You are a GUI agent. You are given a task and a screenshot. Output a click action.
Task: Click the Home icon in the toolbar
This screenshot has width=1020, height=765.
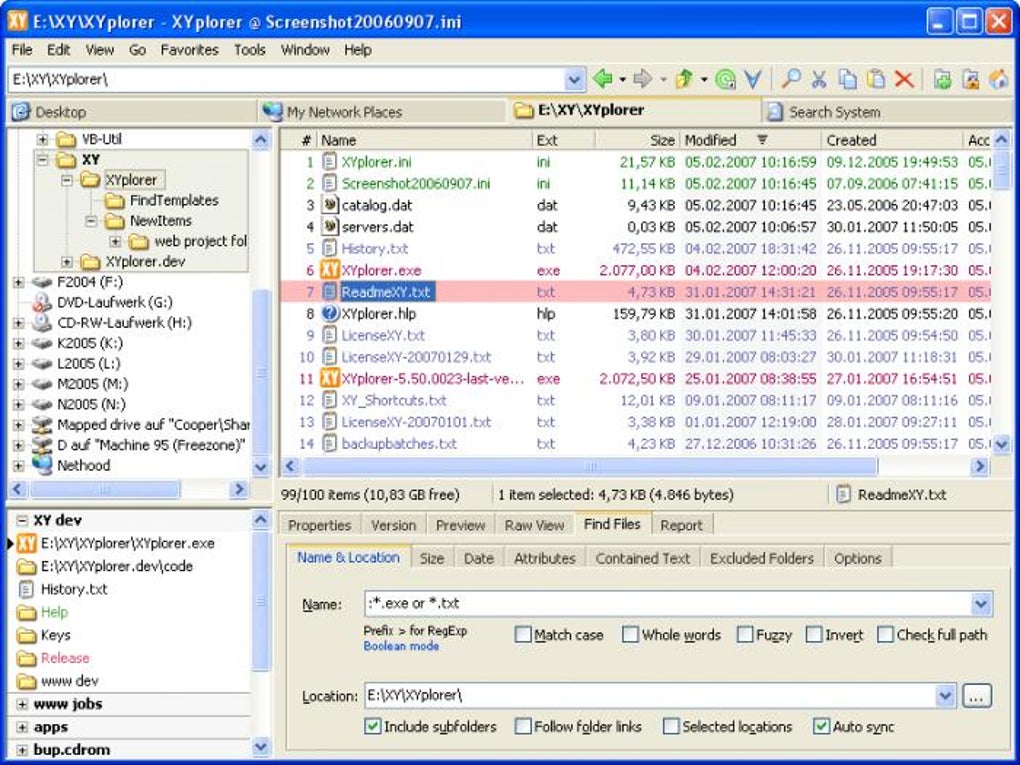click(999, 79)
